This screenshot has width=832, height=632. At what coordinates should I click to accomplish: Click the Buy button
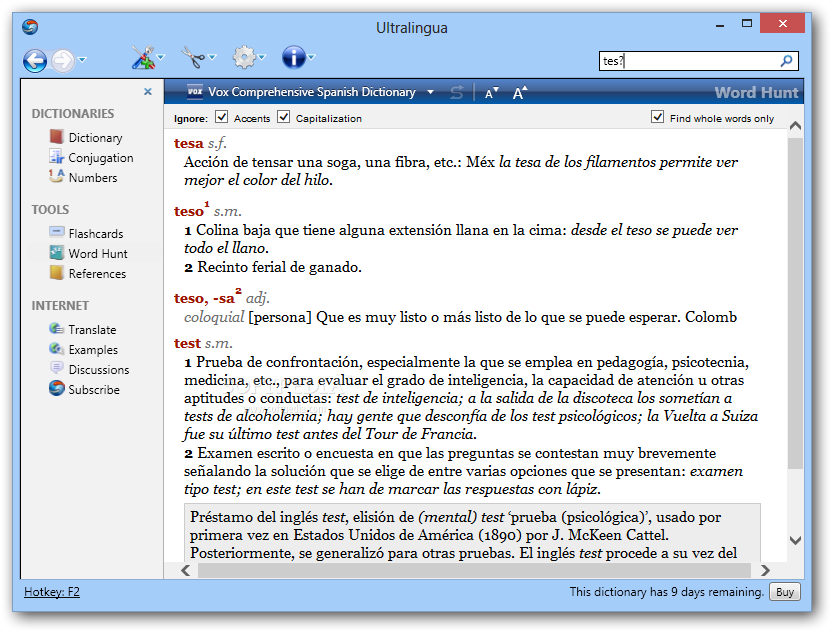tap(785, 592)
